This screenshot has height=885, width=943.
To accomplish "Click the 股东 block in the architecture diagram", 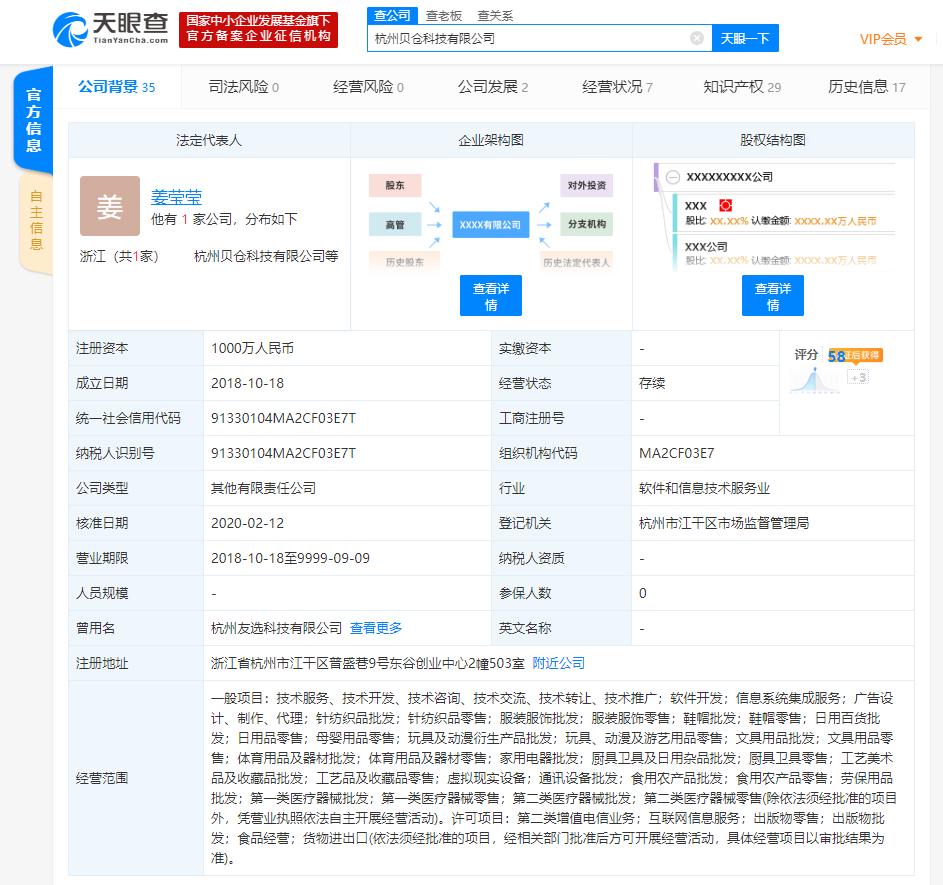I will point(394,185).
